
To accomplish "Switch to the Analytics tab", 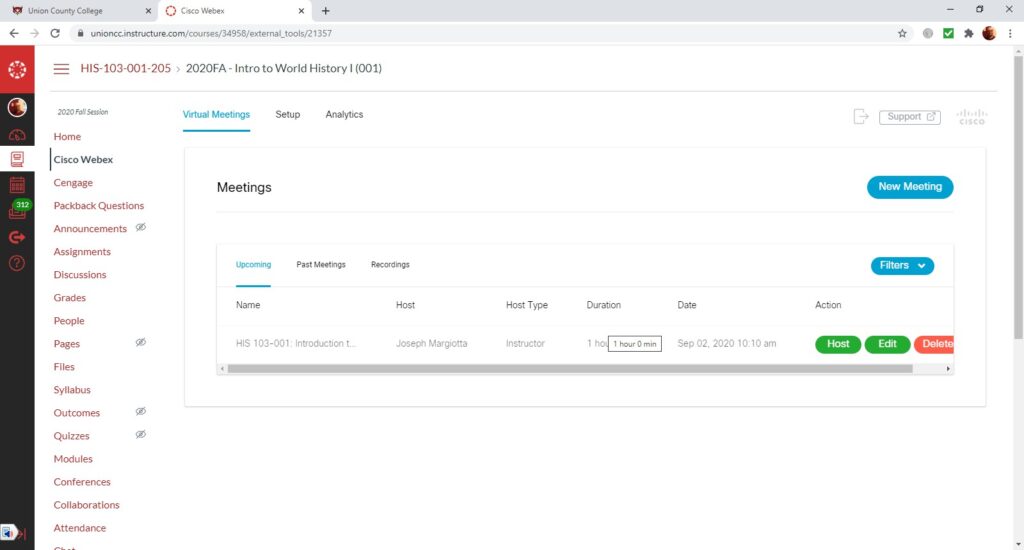I will coord(344,115).
